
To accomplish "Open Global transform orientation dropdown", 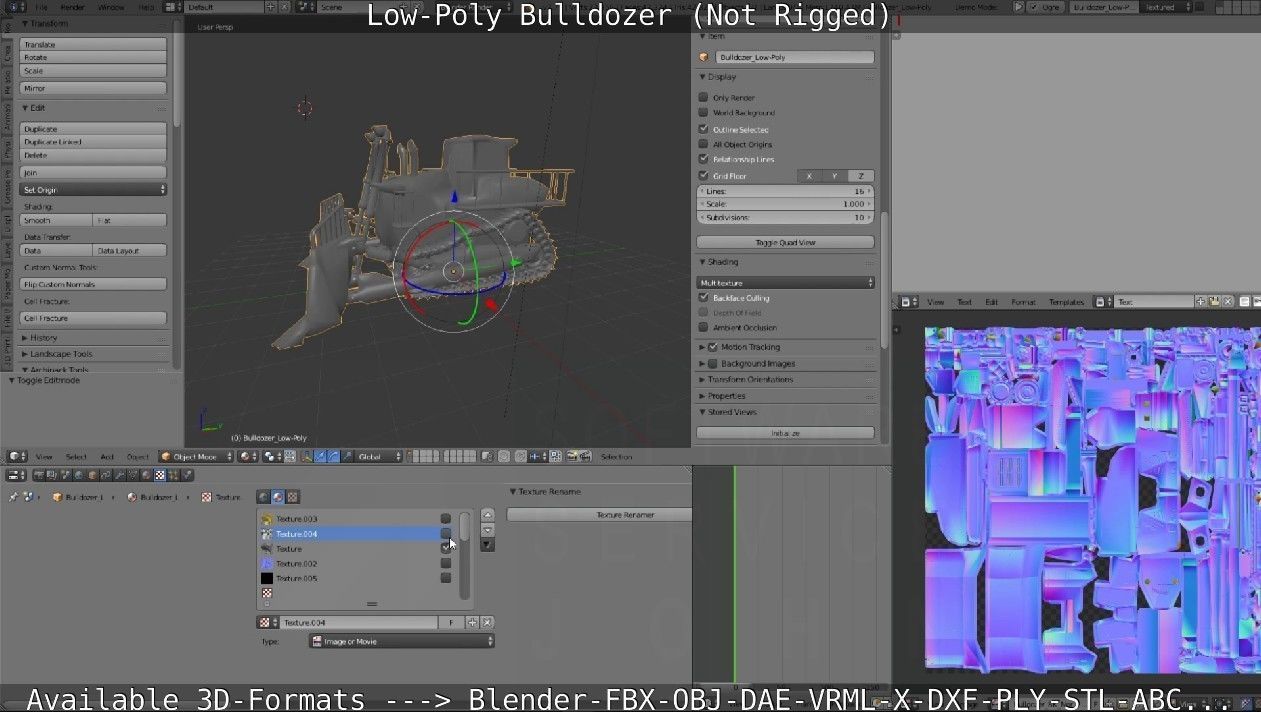I will click(380, 457).
